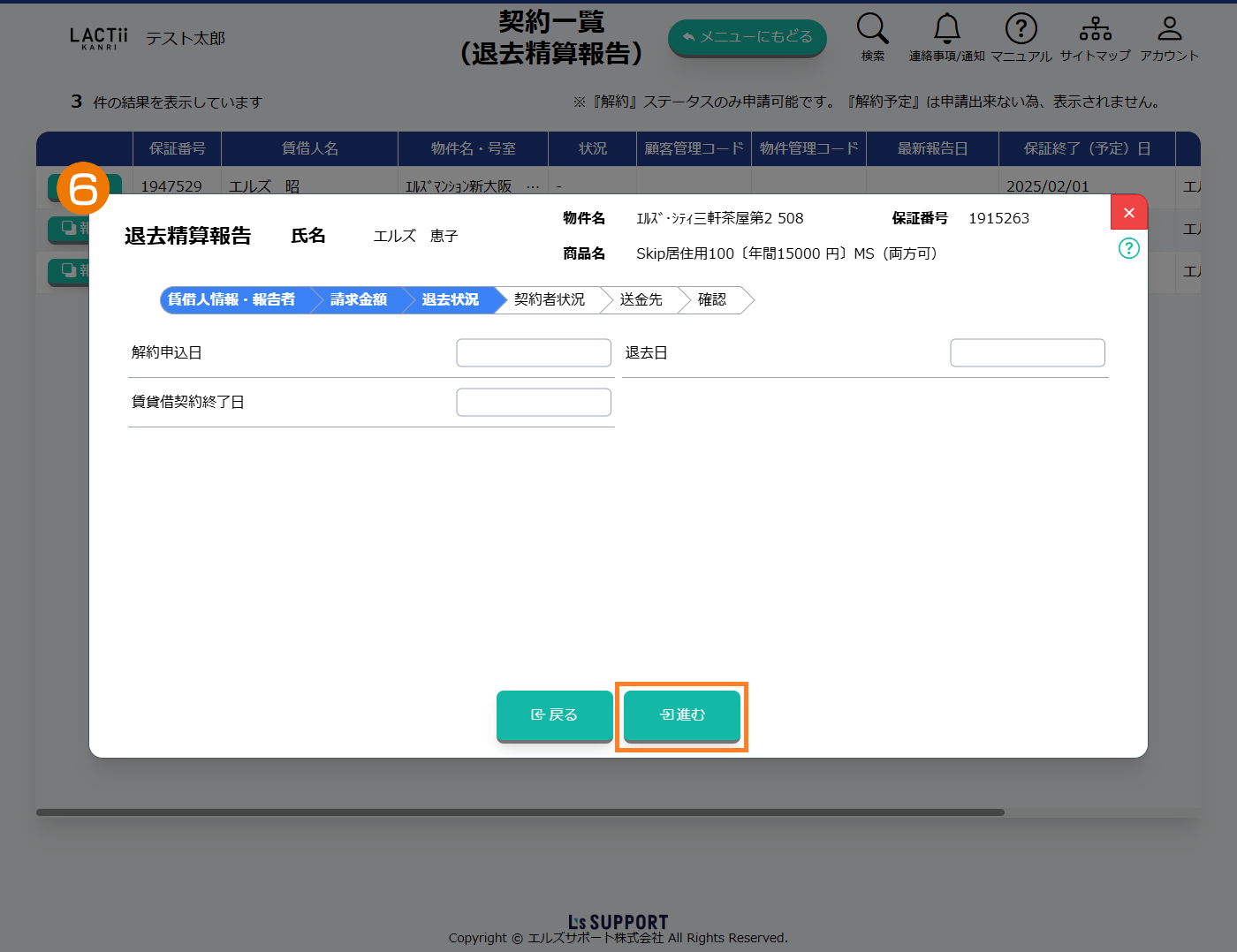Go to the 退去状況 step
Image resolution: width=1237 pixels, height=952 pixels.
451,300
